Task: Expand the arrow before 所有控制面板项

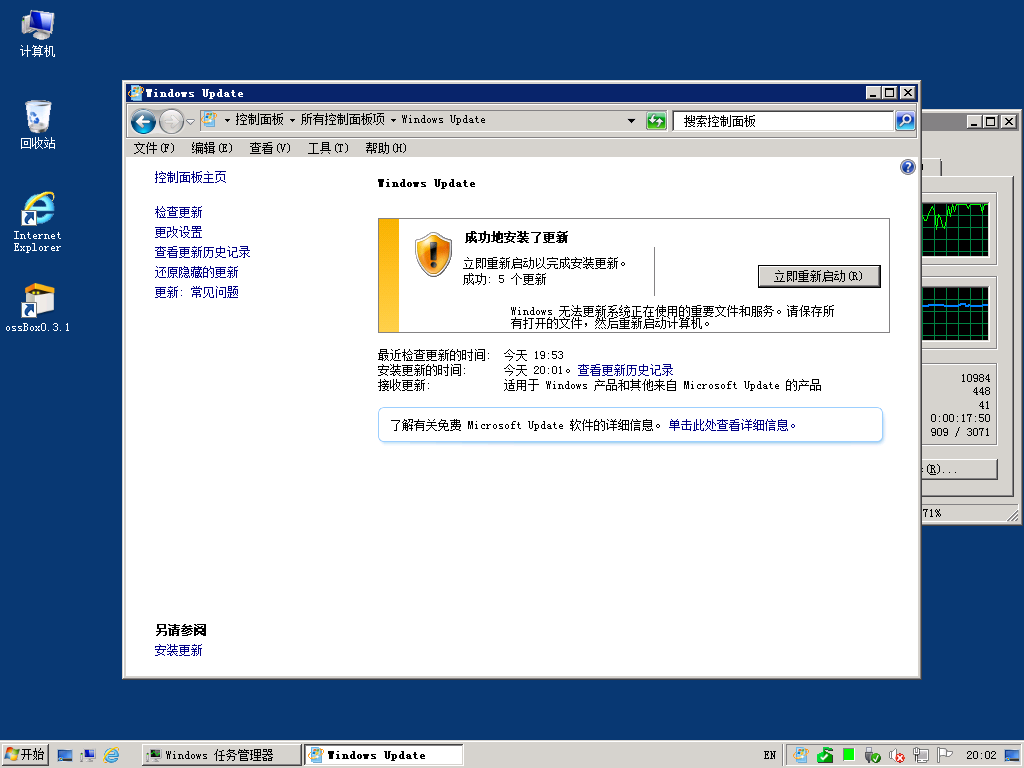Action: coord(292,120)
